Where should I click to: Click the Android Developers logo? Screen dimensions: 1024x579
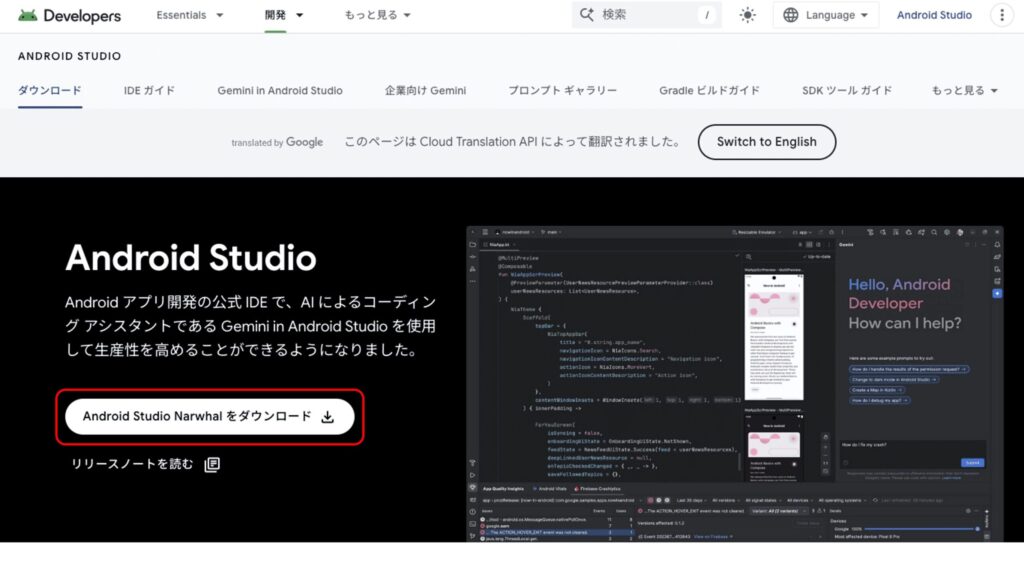(x=70, y=15)
